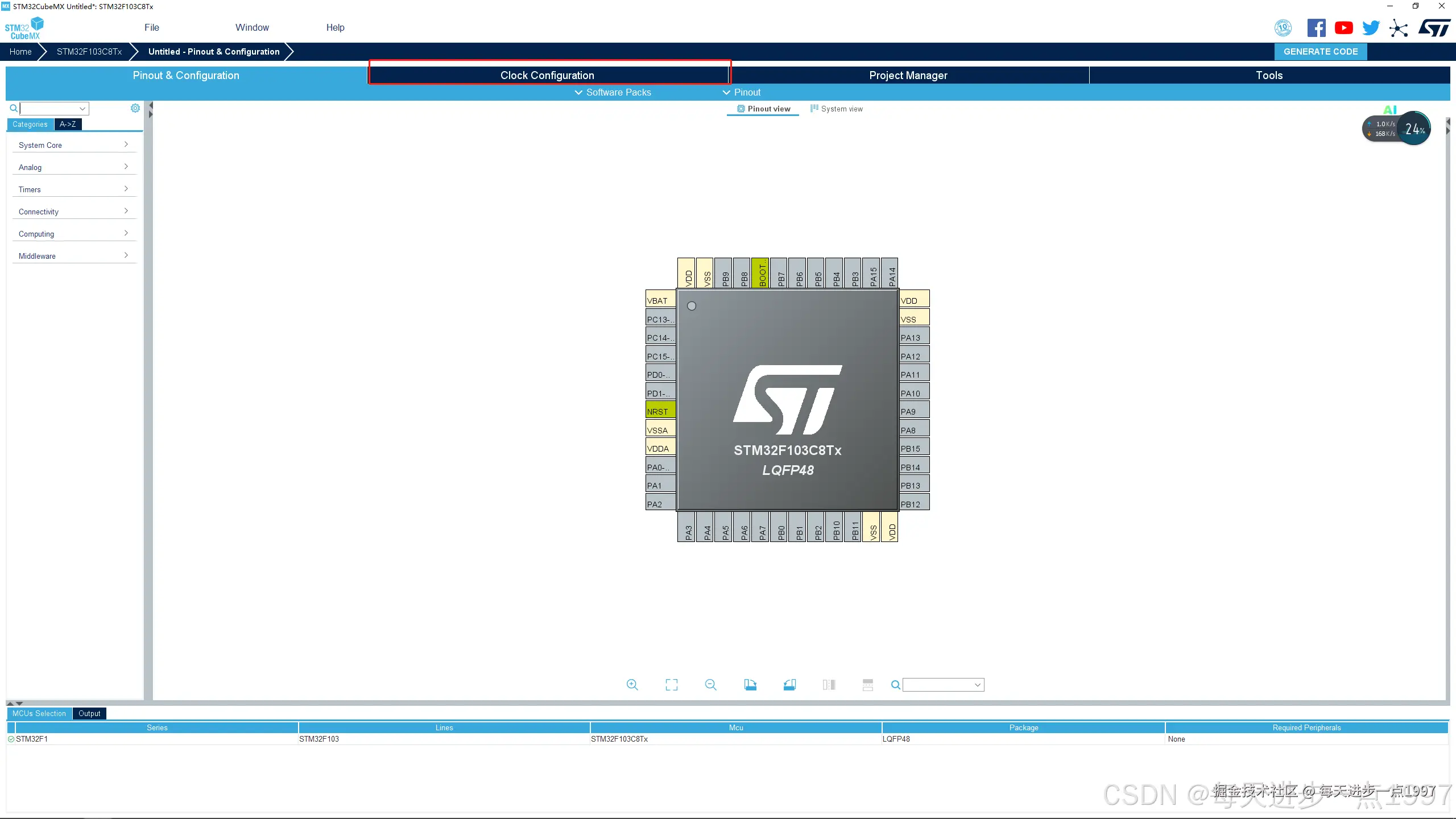Open the Clock Configuration tab
Viewport: 1456px width, 819px height.
[x=547, y=75]
